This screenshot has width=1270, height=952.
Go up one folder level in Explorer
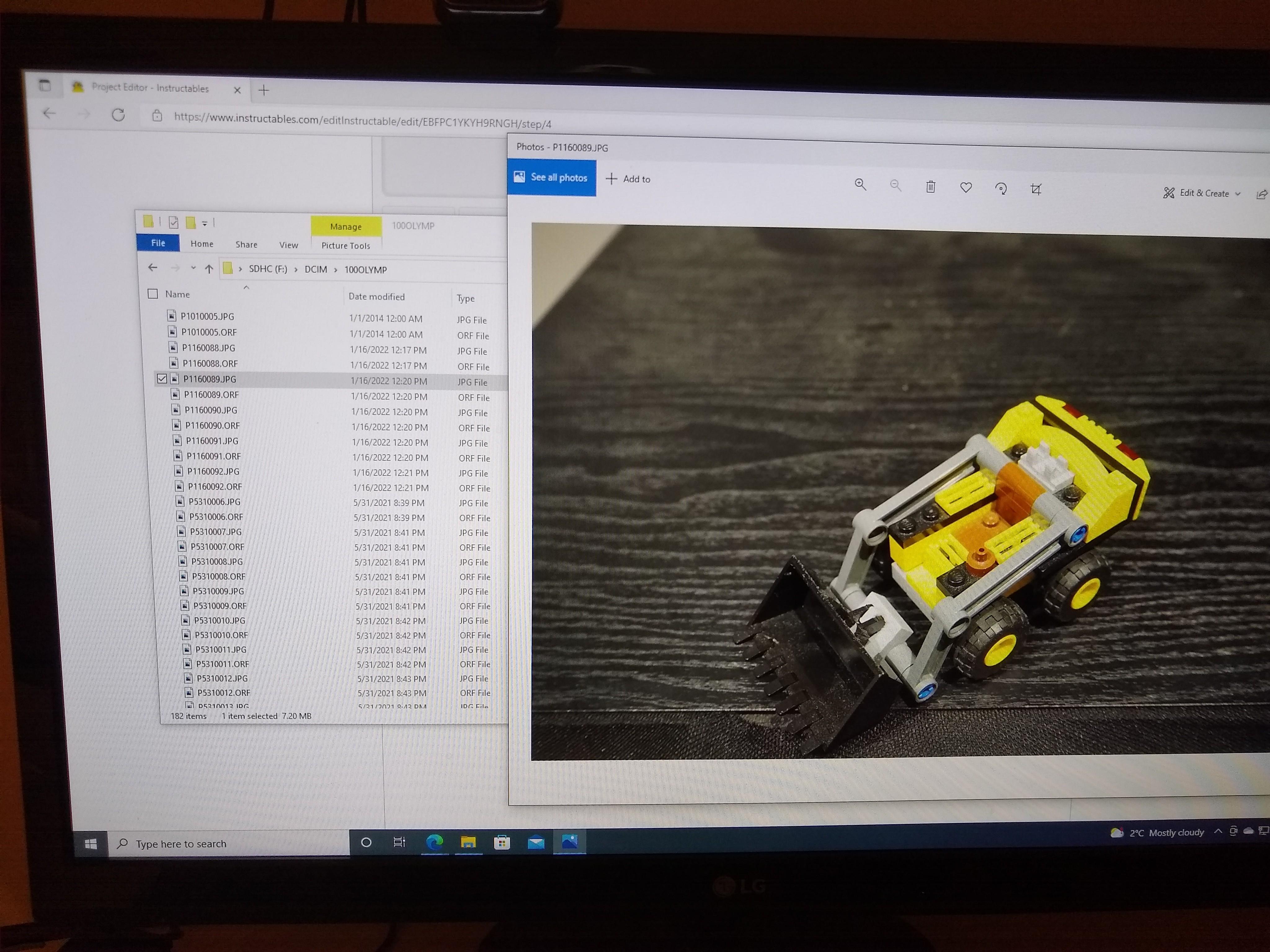pos(209,269)
